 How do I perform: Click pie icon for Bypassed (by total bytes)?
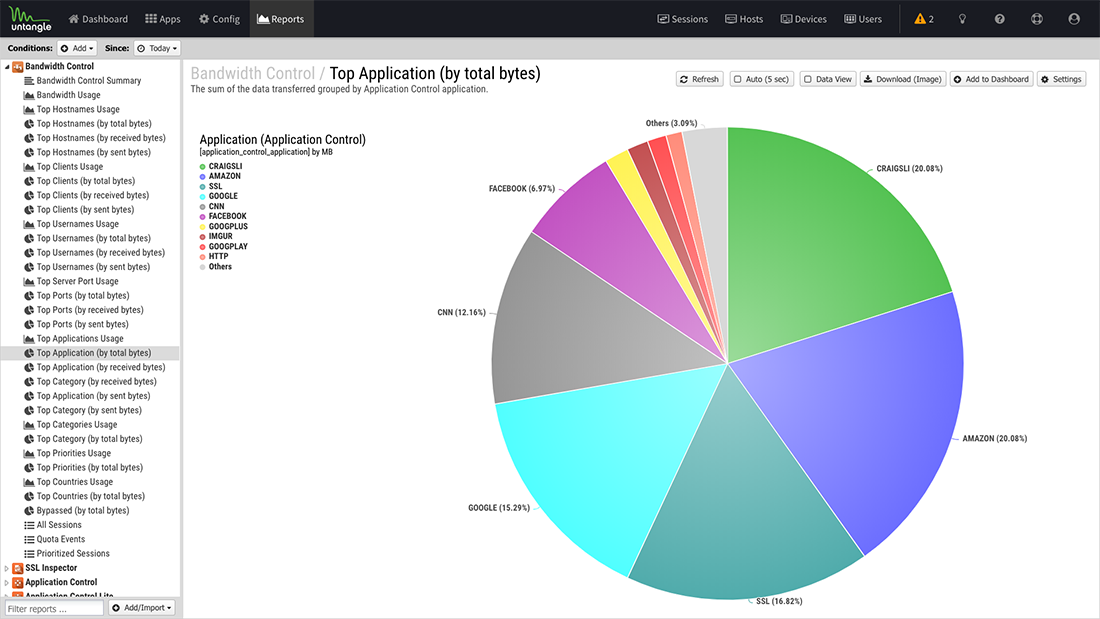pos(29,510)
